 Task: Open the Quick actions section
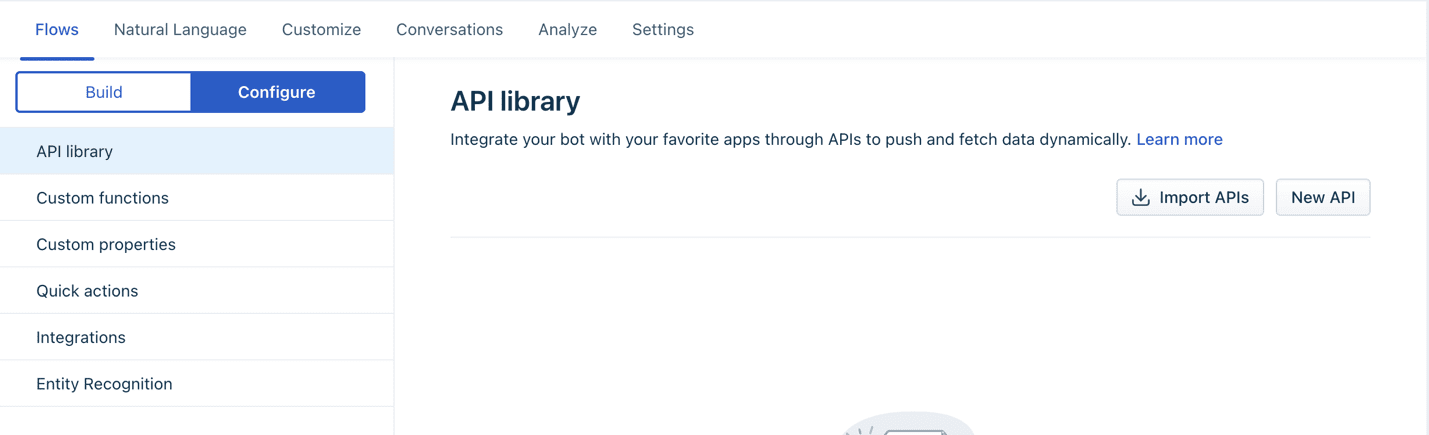pos(87,291)
